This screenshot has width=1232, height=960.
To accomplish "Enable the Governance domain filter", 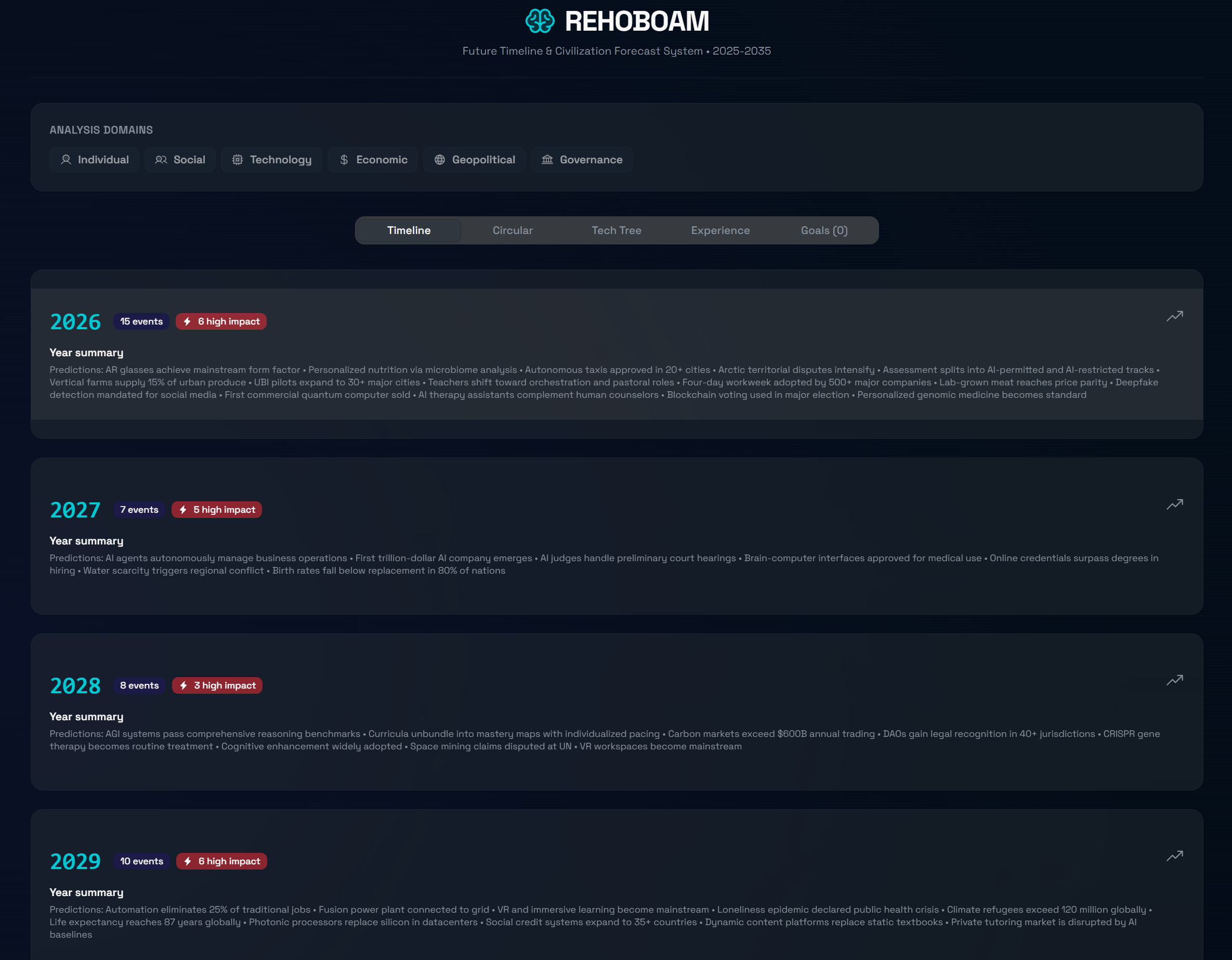I will tap(582, 160).
